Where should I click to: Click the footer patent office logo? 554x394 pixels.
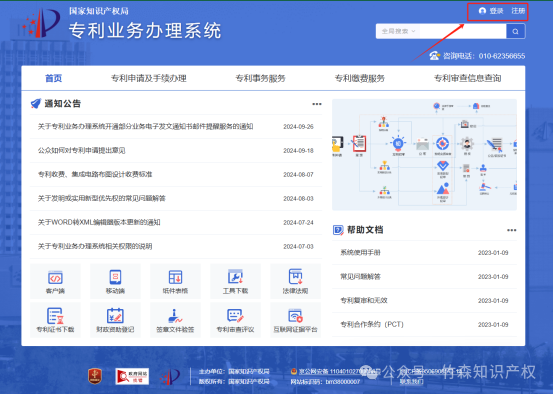click(x=170, y=377)
